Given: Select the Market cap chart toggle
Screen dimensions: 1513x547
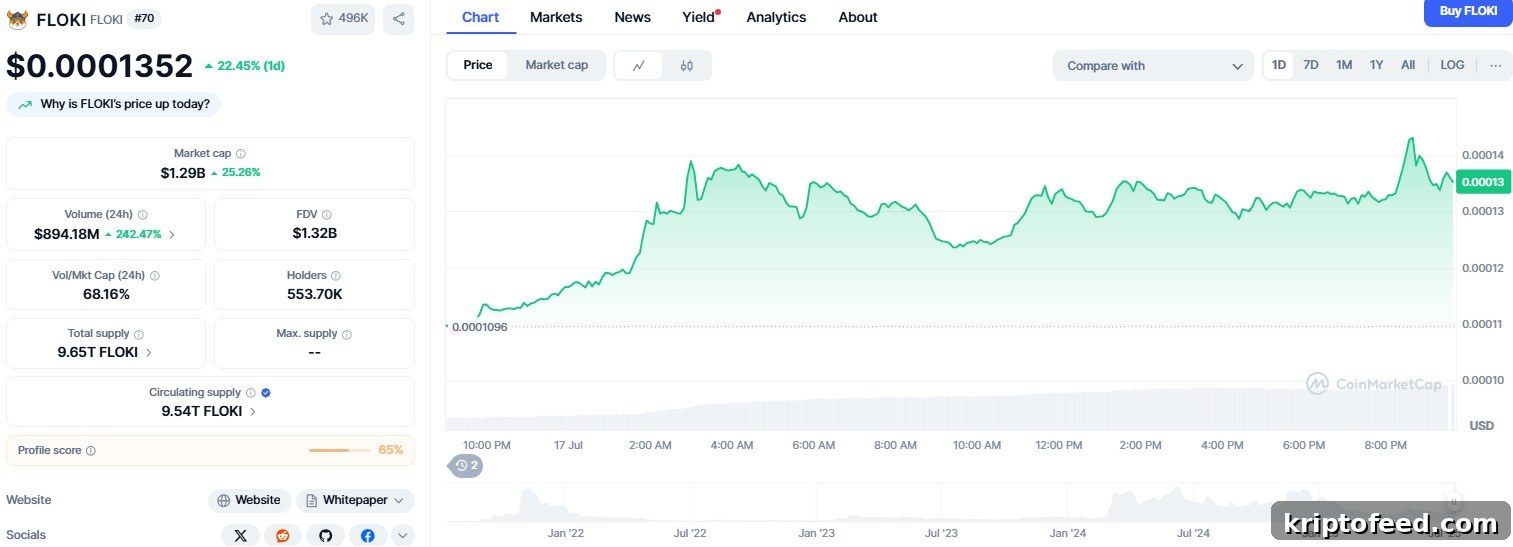Looking at the screenshot, I should point(557,65).
